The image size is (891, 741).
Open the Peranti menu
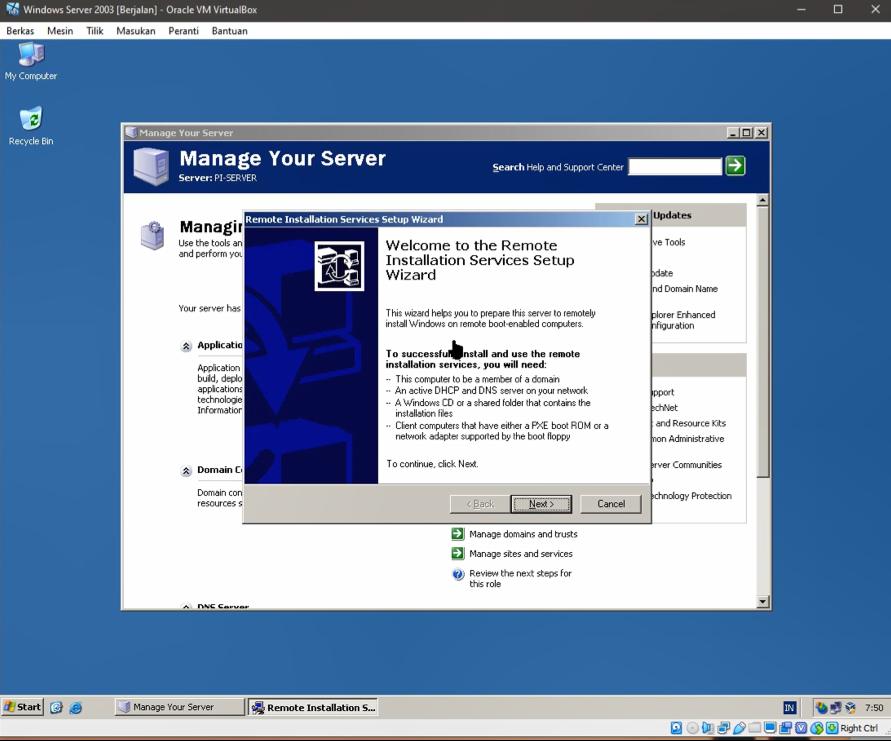pos(184,31)
